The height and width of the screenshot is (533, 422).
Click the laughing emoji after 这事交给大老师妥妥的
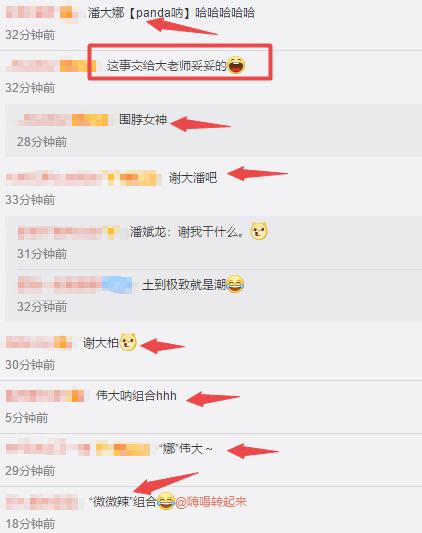pos(236,65)
